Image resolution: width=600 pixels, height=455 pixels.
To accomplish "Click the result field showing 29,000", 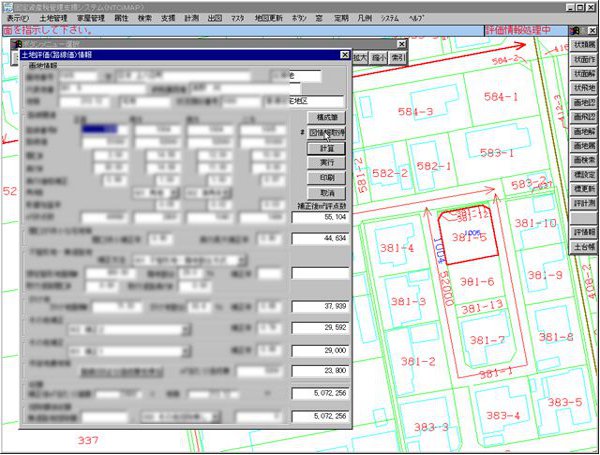I will 320,351.
